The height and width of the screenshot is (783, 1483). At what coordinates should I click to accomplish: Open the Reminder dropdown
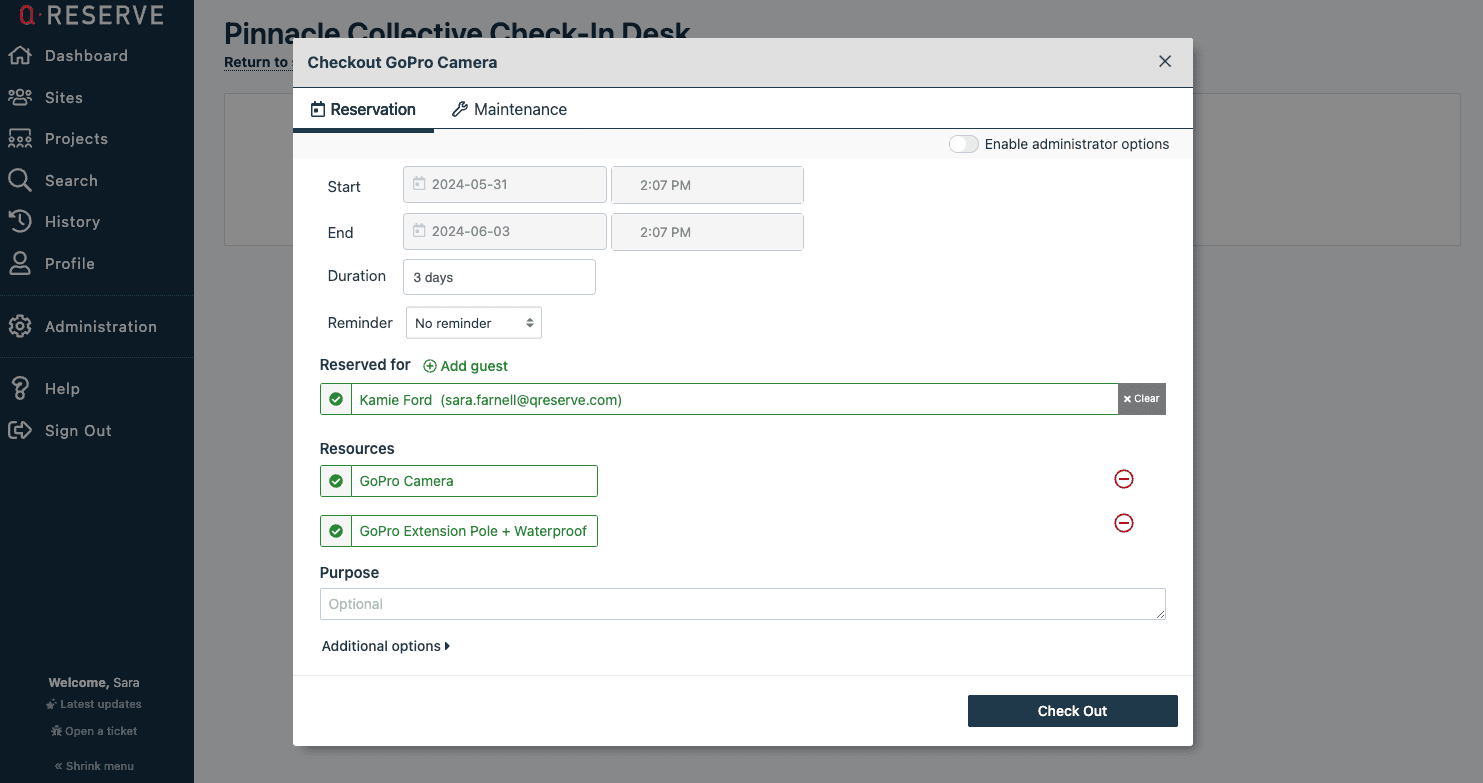[474, 323]
